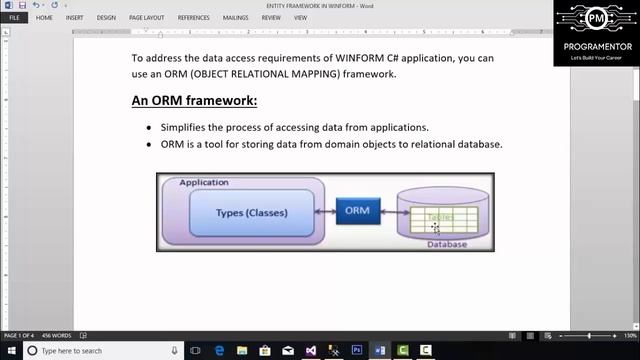Image resolution: width=640 pixels, height=360 pixels.
Task: Click the bullet 'ORM is a tool for storing data'
Action: (229, 144)
